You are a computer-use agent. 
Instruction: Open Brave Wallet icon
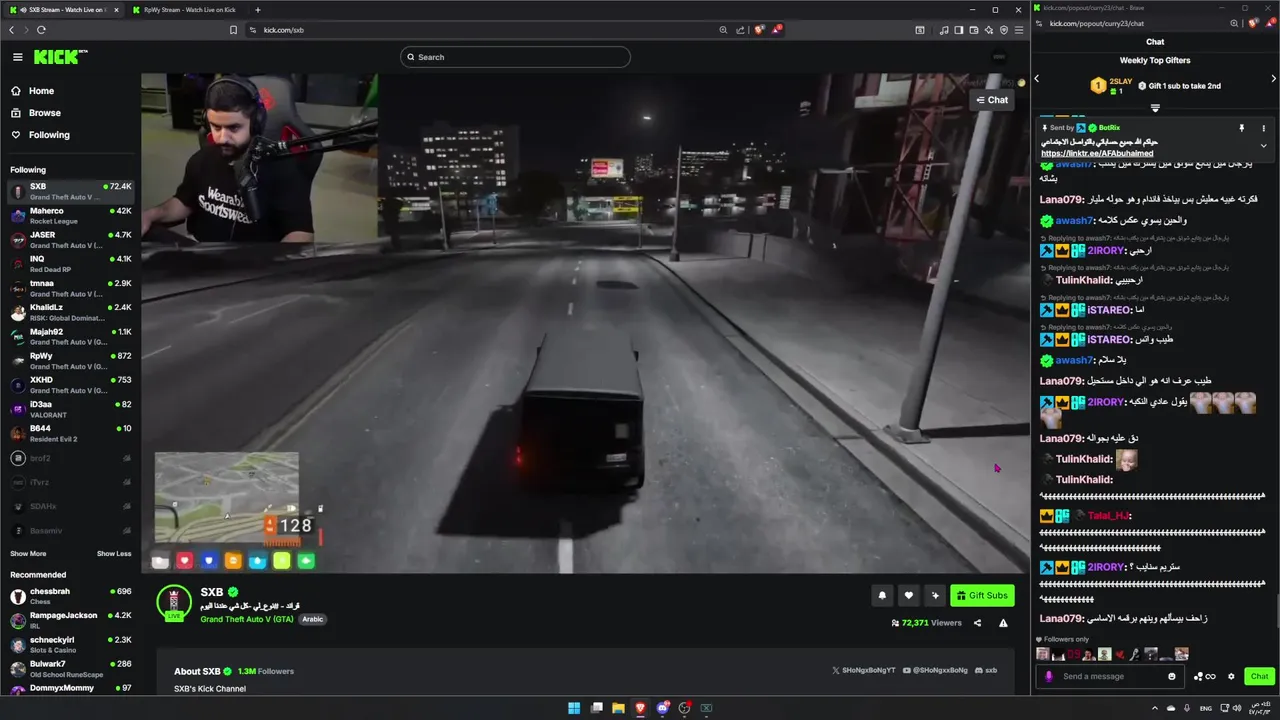(x=974, y=30)
